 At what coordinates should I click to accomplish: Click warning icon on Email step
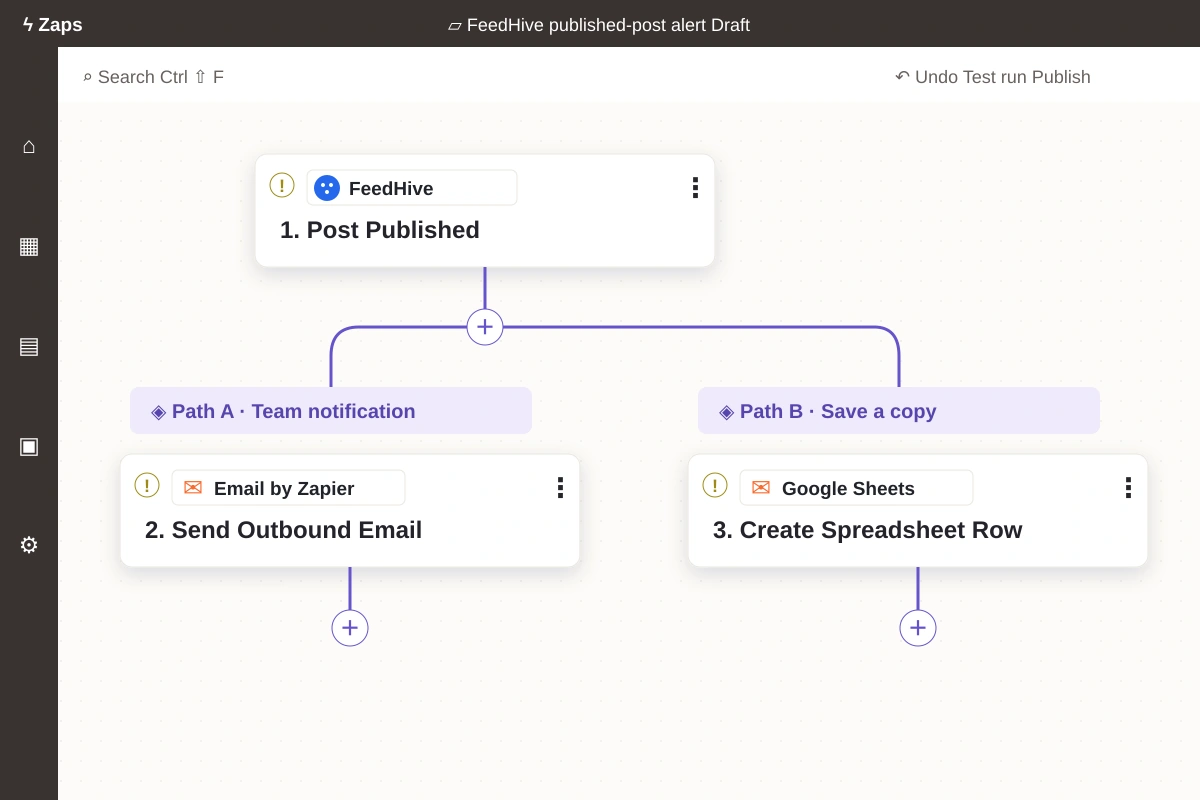click(x=147, y=485)
